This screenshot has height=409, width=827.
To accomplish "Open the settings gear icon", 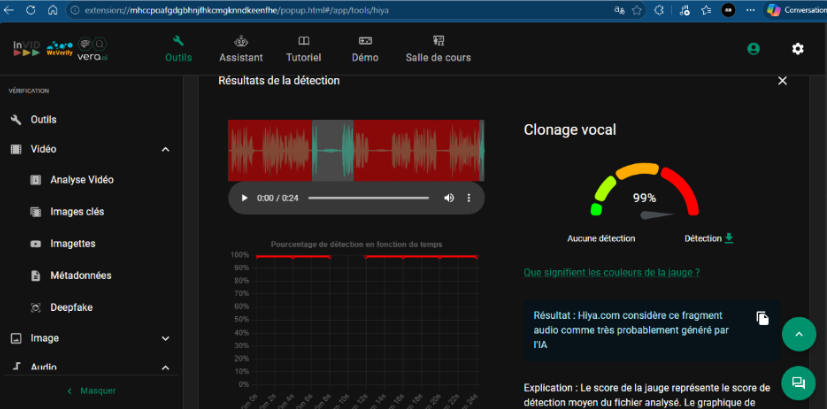I will 797,49.
